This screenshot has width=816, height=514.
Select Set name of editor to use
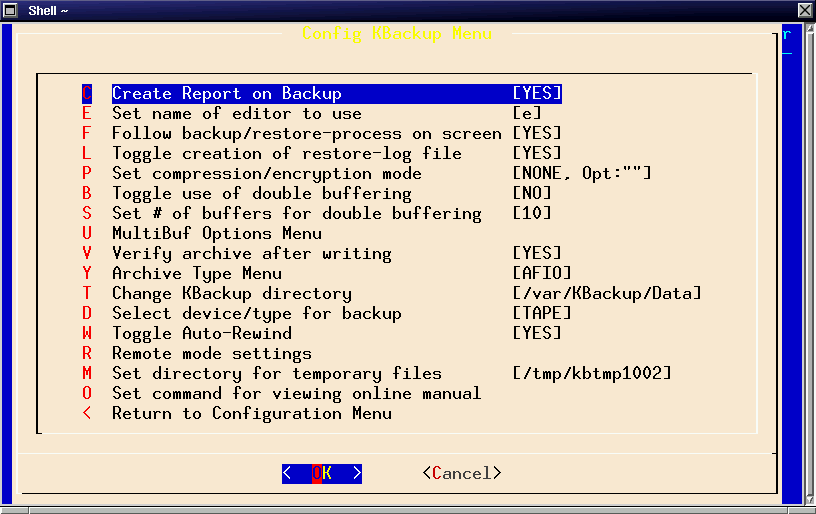click(236, 114)
